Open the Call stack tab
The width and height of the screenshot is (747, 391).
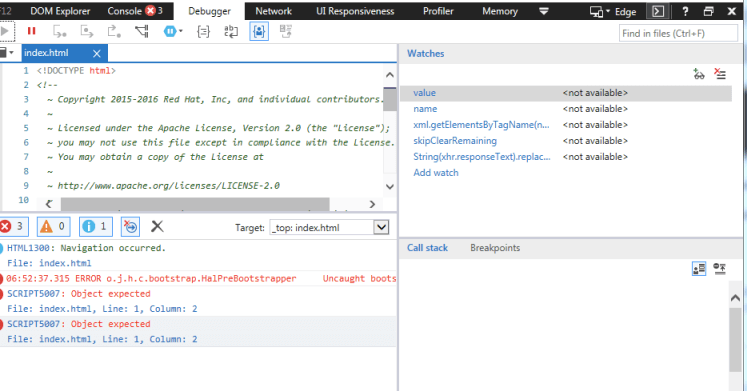click(x=427, y=248)
